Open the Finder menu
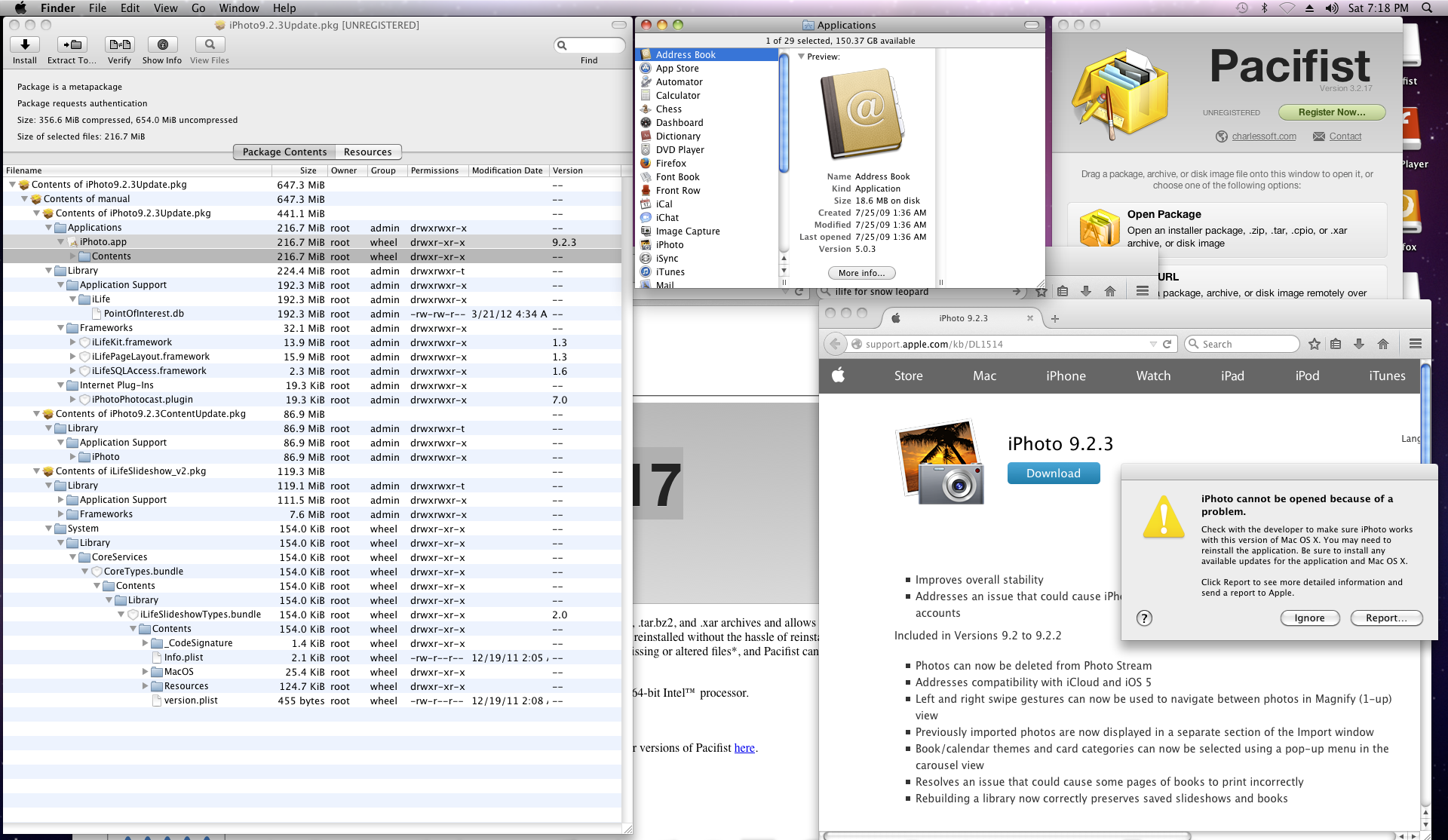The image size is (1448, 840). (57, 8)
